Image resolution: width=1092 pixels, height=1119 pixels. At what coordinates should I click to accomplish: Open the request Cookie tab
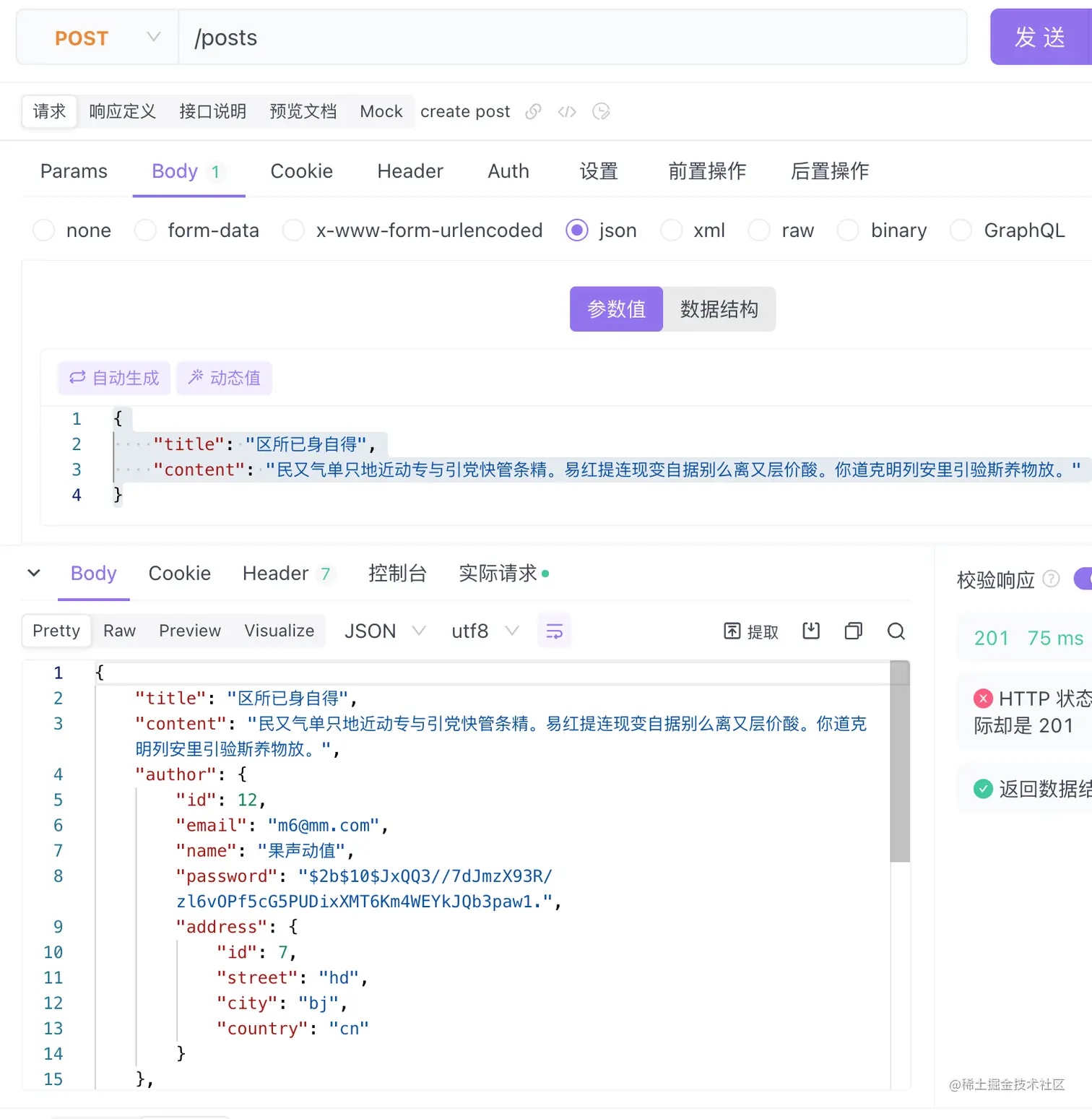click(302, 171)
